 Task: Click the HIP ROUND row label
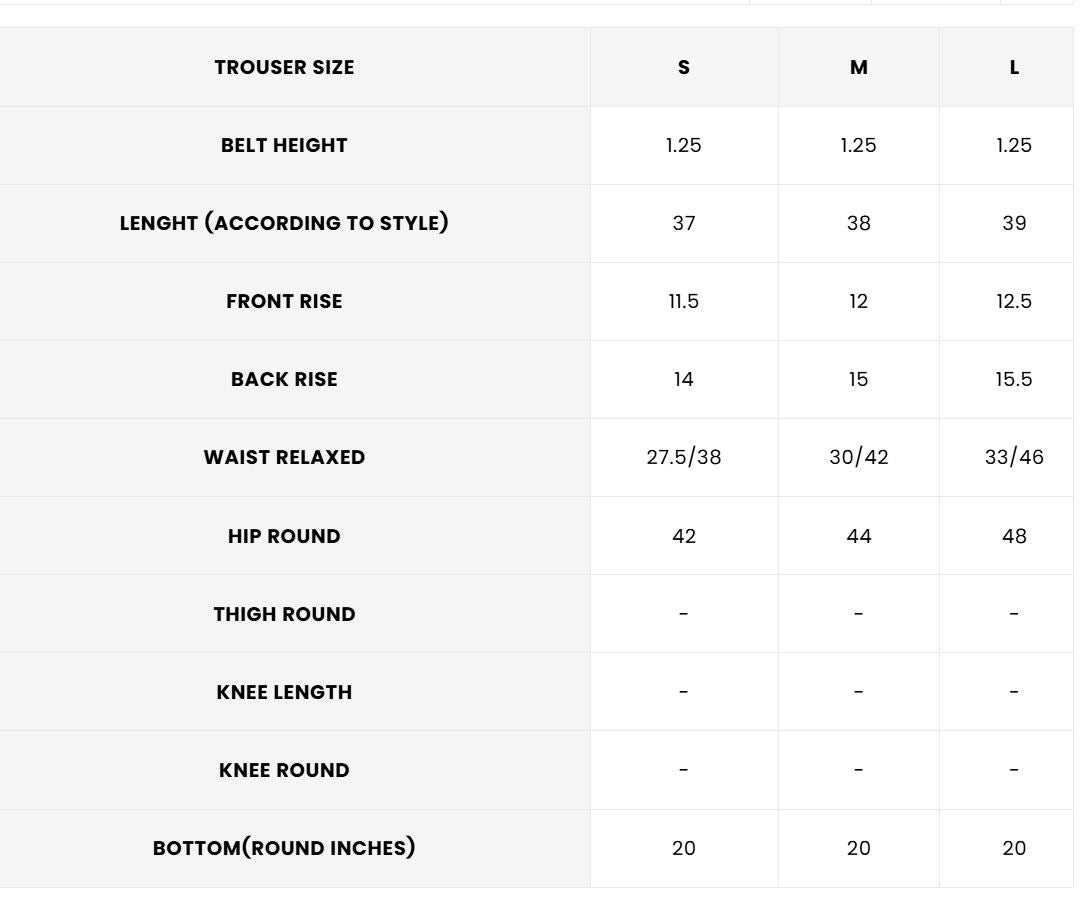[284, 536]
